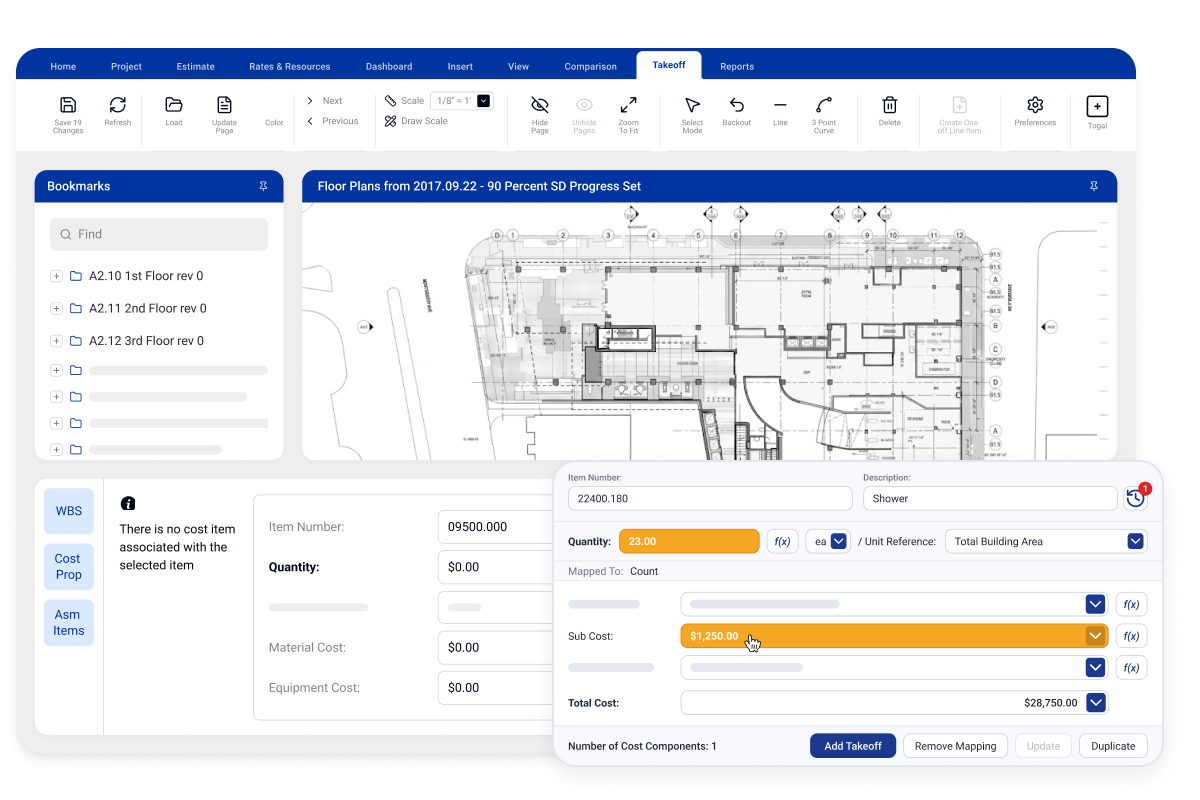Click Item Number field 09500.000

[495, 527]
